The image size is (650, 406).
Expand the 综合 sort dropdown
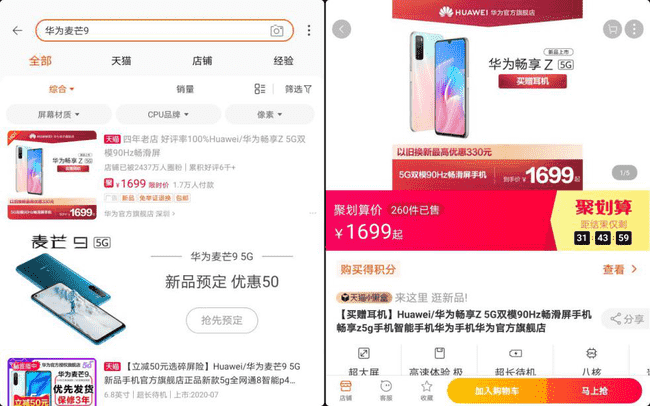pyautogui.click(x=61, y=89)
